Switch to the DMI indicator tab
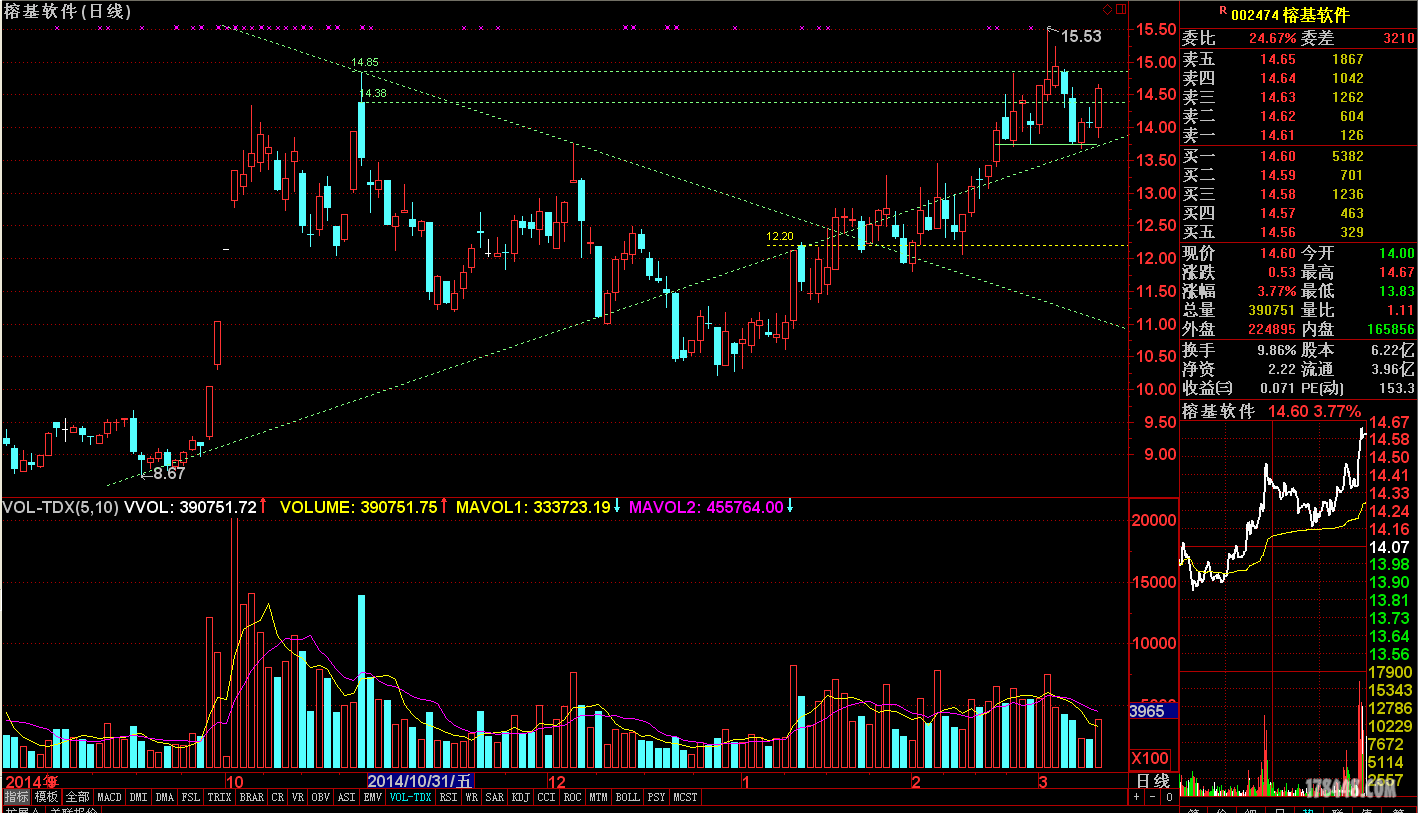Viewport: 1418px width, 813px height. 138,797
